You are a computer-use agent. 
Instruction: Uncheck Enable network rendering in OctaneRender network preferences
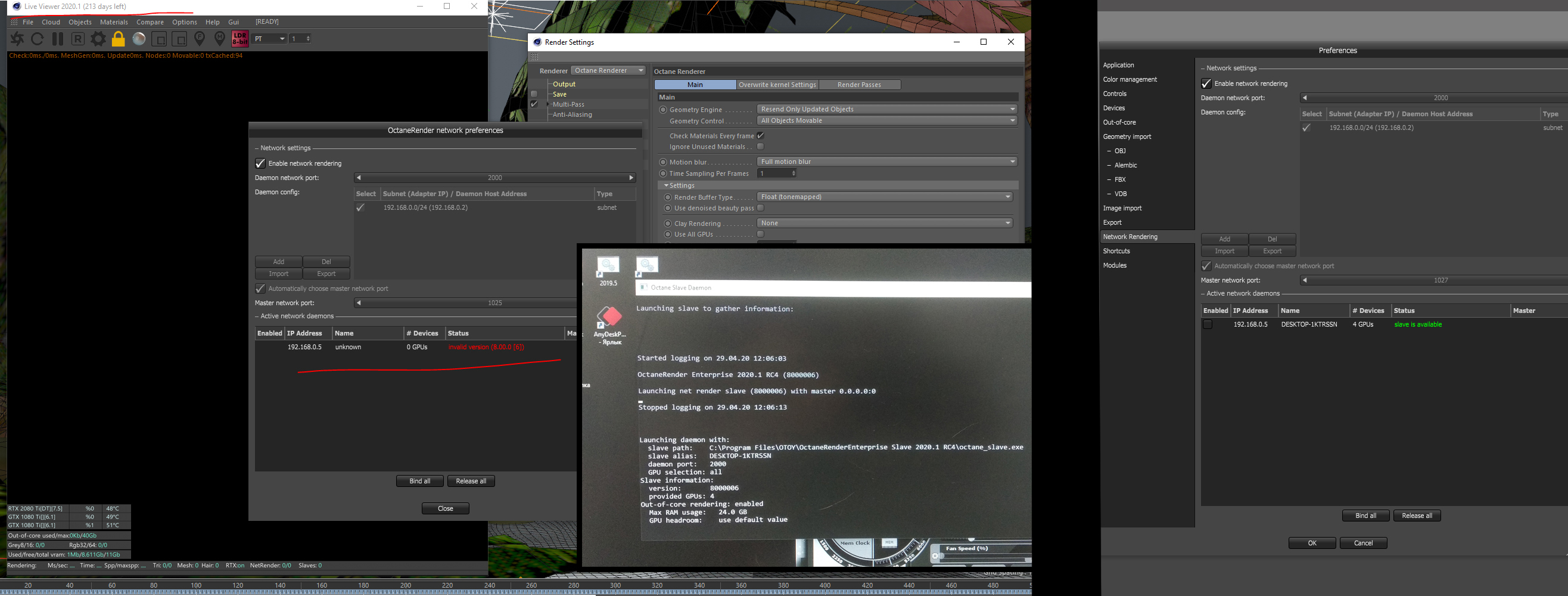260,163
